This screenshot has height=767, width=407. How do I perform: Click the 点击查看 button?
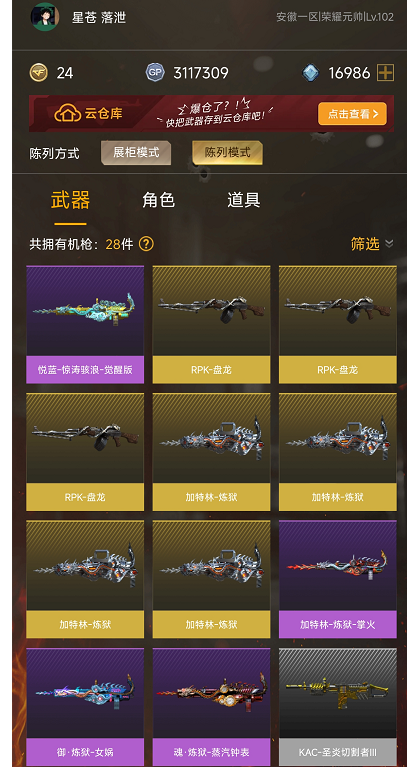tap(352, 114)
